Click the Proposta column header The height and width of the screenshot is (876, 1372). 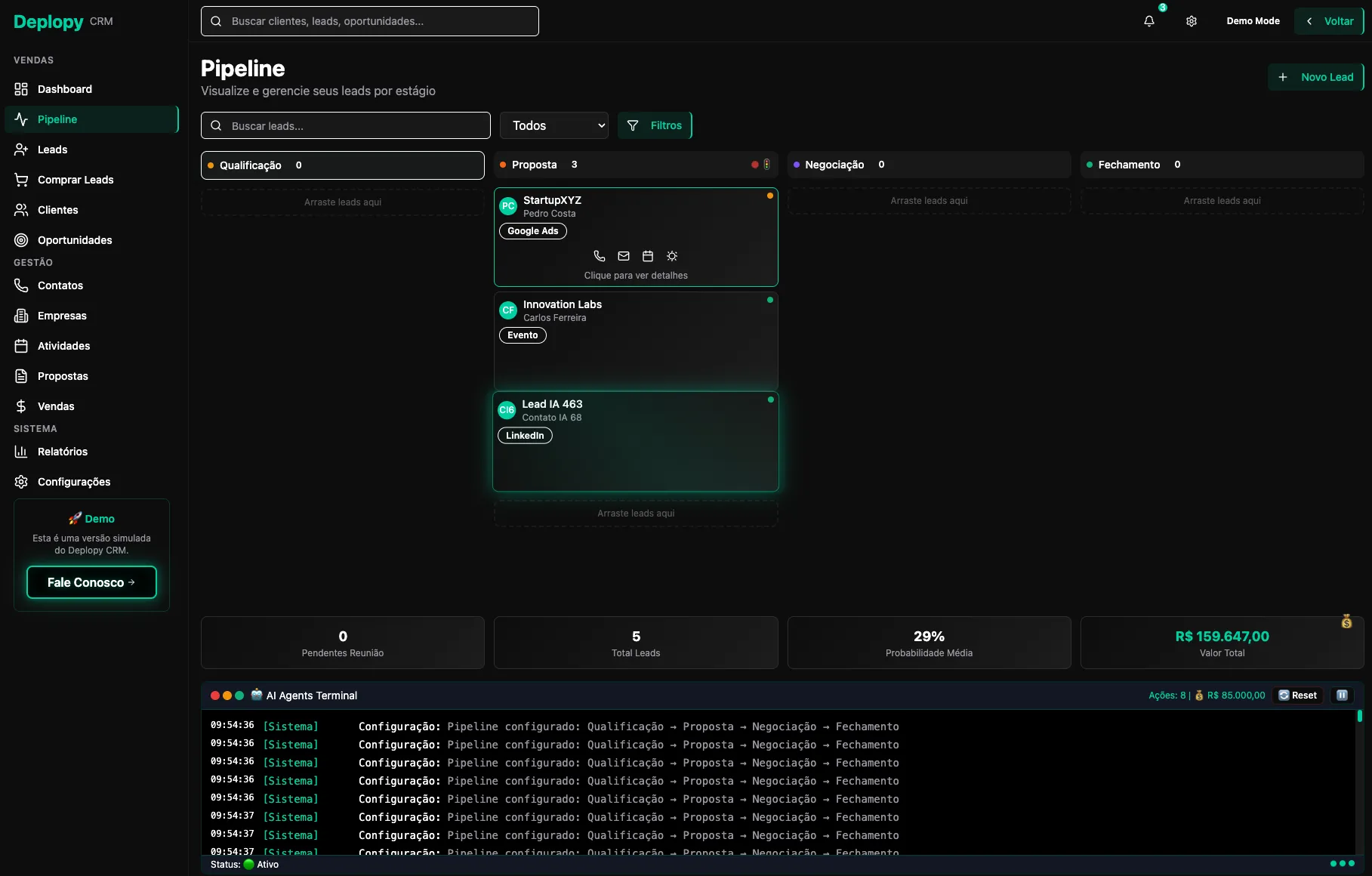[x=636, y=165]
